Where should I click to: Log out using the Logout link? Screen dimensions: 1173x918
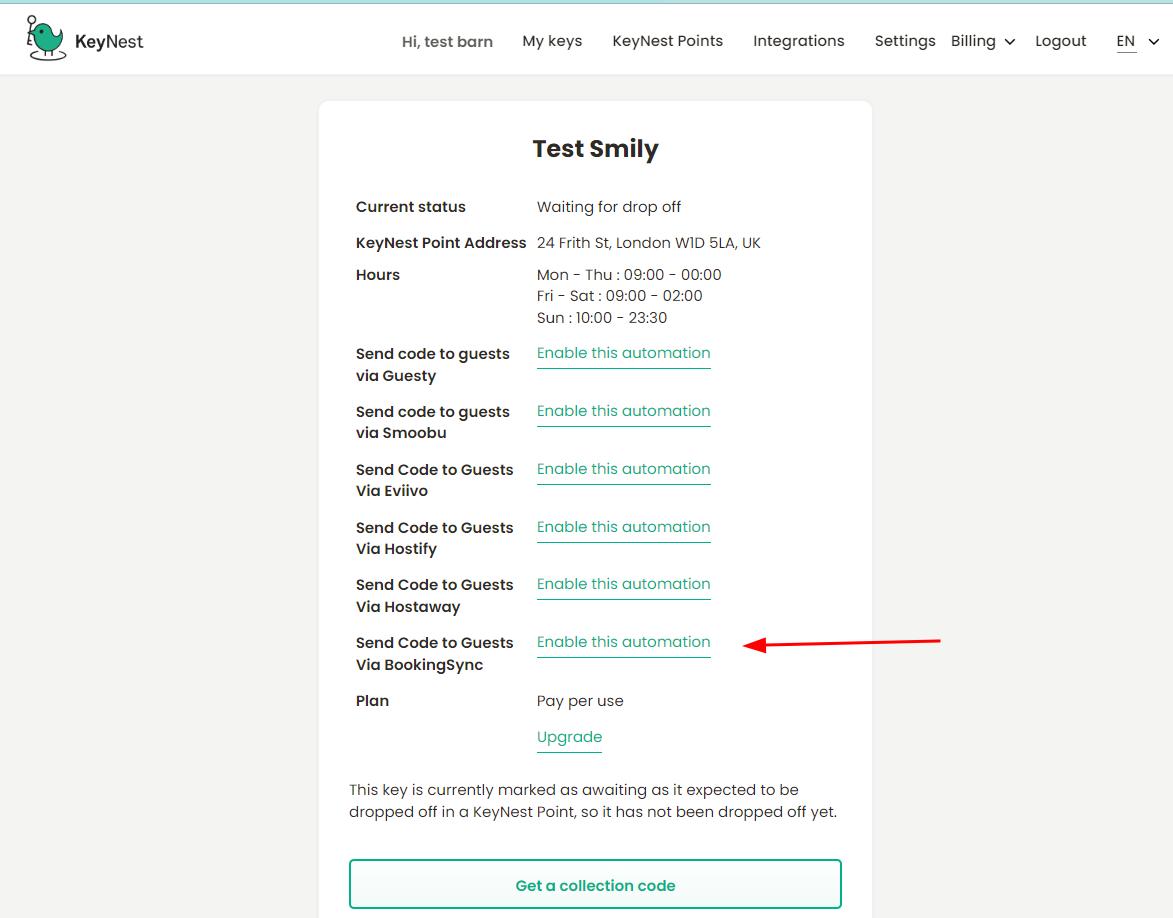pos(1060,41)
